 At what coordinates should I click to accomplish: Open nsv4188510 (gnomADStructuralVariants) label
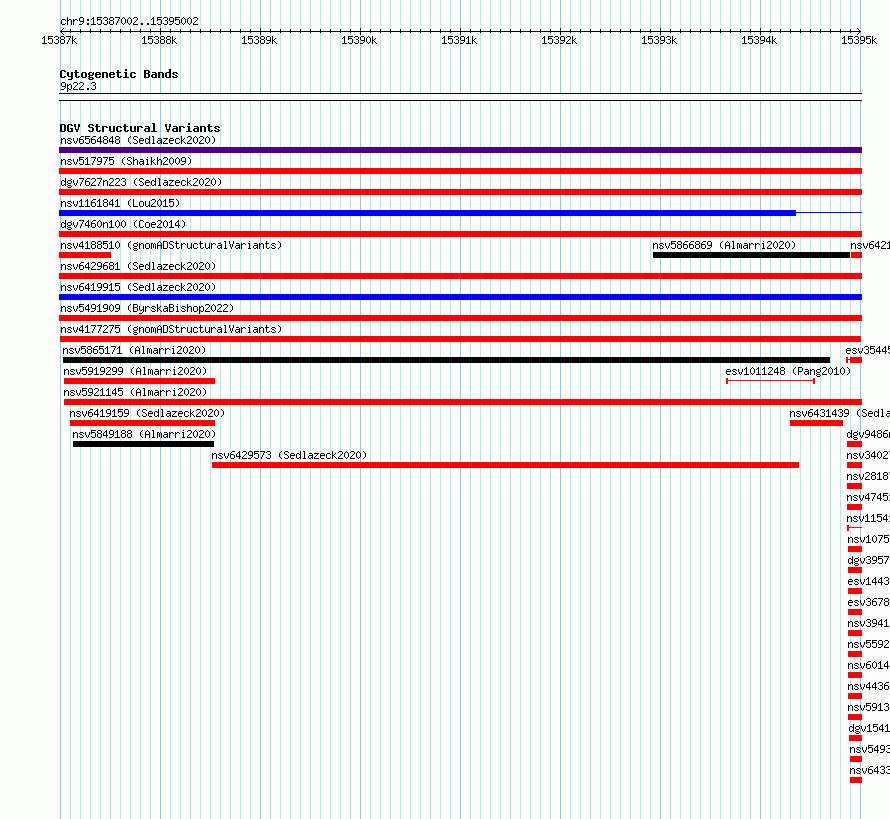point(171,245)
